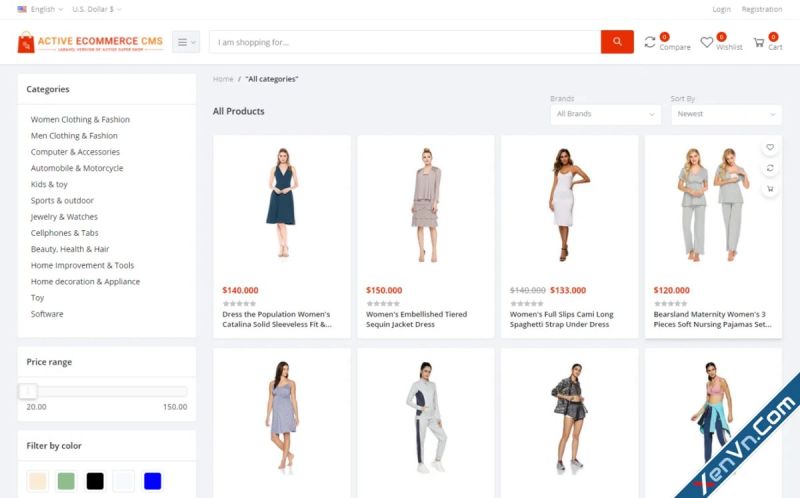
Task: Select Men Clothing & Fashion category
Action: point(74,136)
